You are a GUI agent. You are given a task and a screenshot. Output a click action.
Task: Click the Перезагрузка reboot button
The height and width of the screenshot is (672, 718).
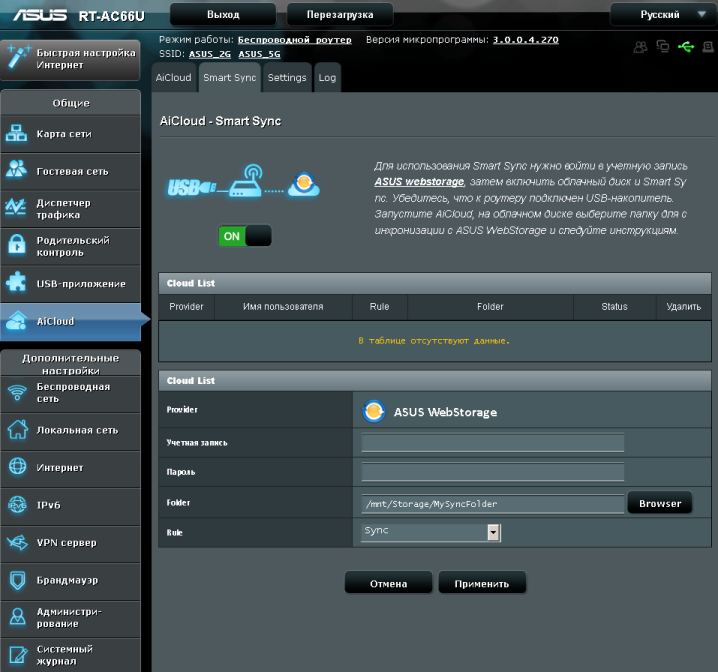(340, 15)
